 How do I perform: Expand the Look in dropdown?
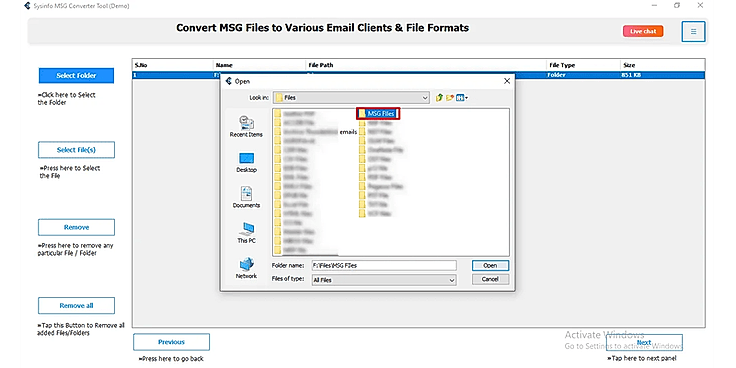[x=425, y=98]
